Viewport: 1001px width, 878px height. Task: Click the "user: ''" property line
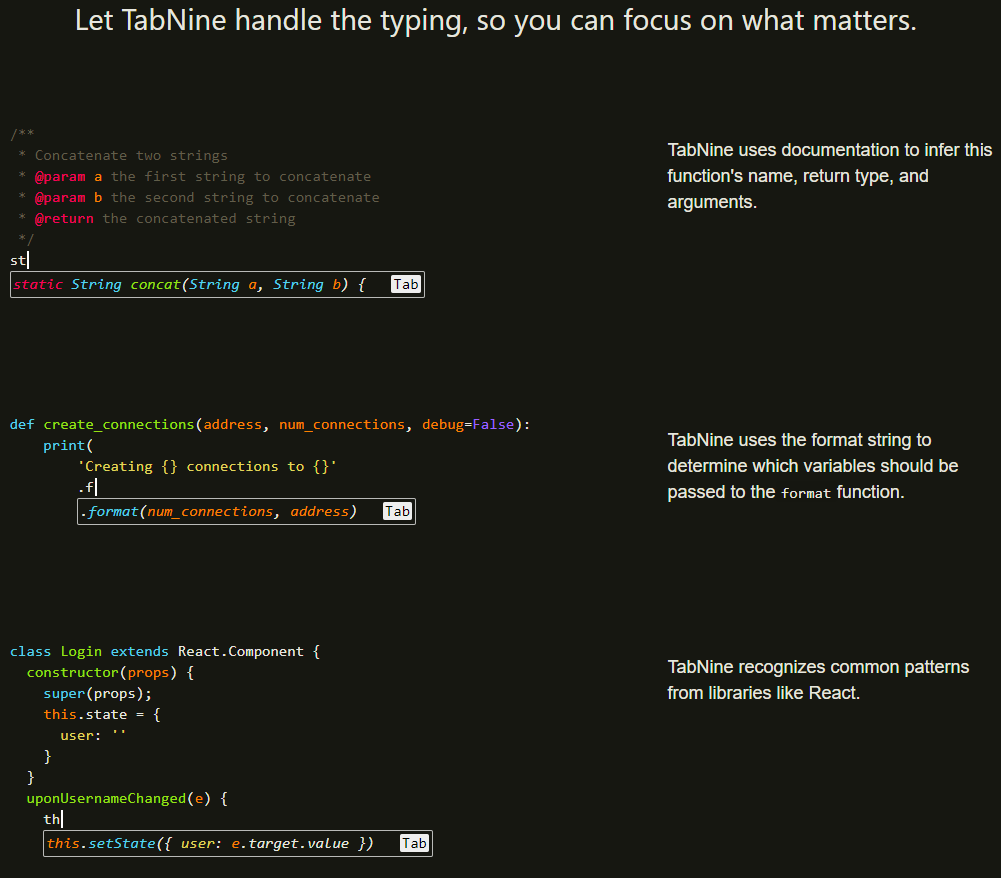point(93,735)
